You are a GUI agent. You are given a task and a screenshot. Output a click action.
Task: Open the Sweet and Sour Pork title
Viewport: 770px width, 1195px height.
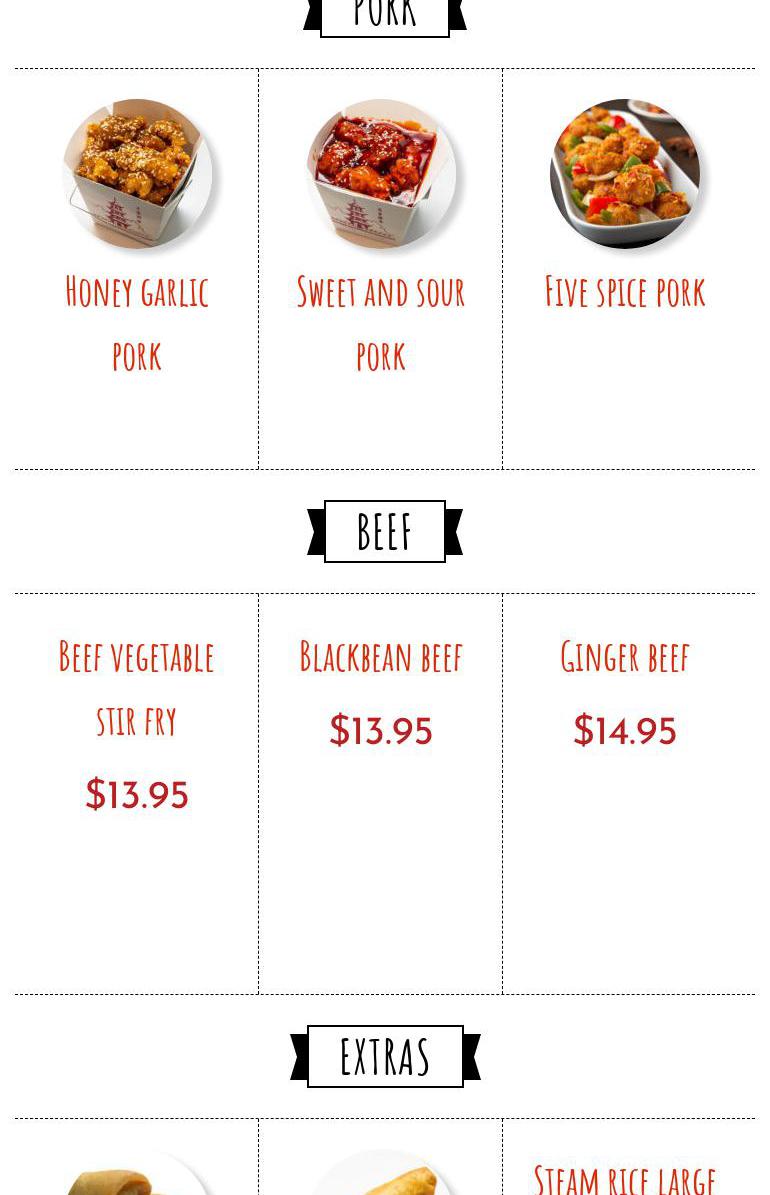pos(380,324)
